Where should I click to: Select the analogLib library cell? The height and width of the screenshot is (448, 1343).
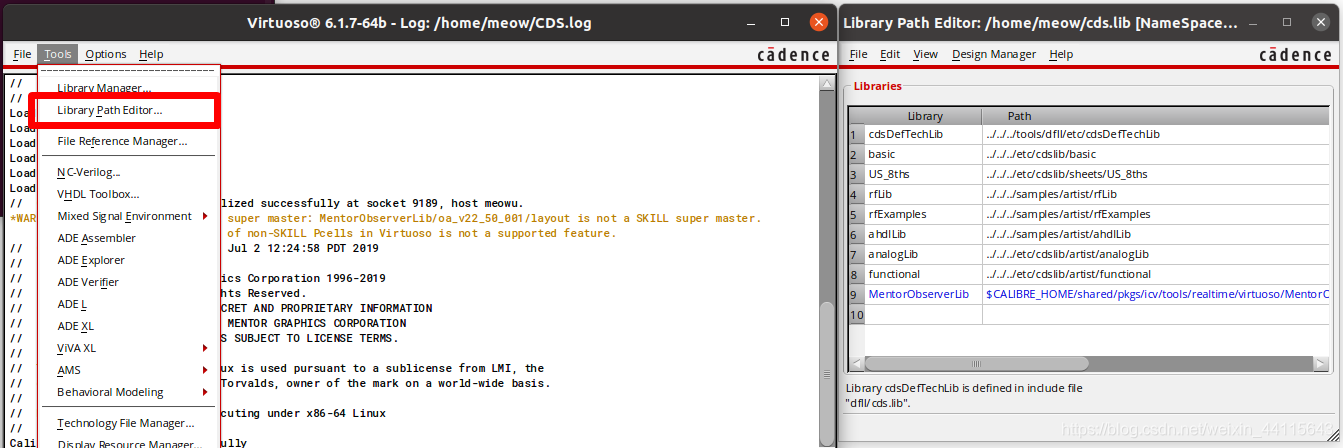[923, 254]
